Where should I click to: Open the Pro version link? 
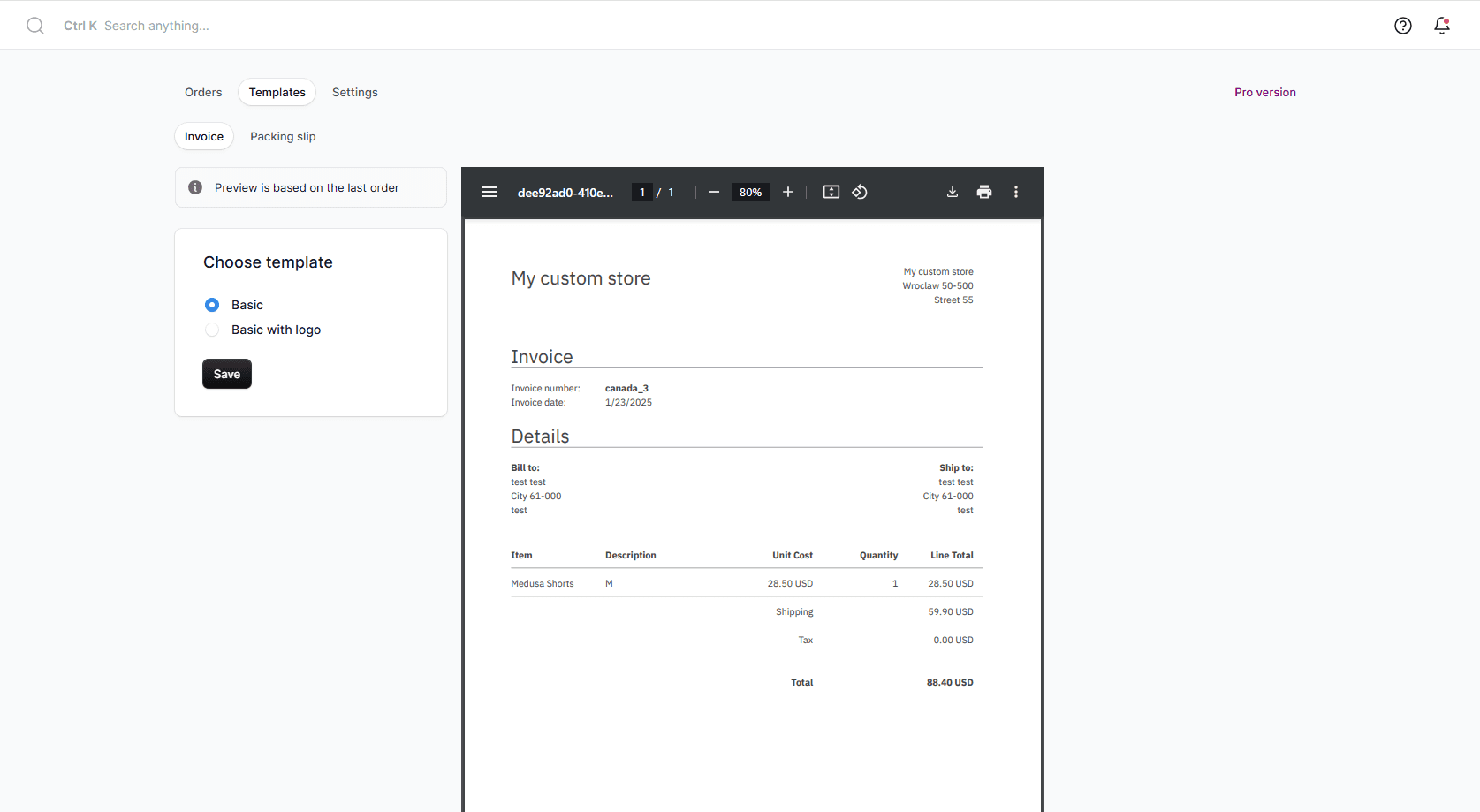1265,92
